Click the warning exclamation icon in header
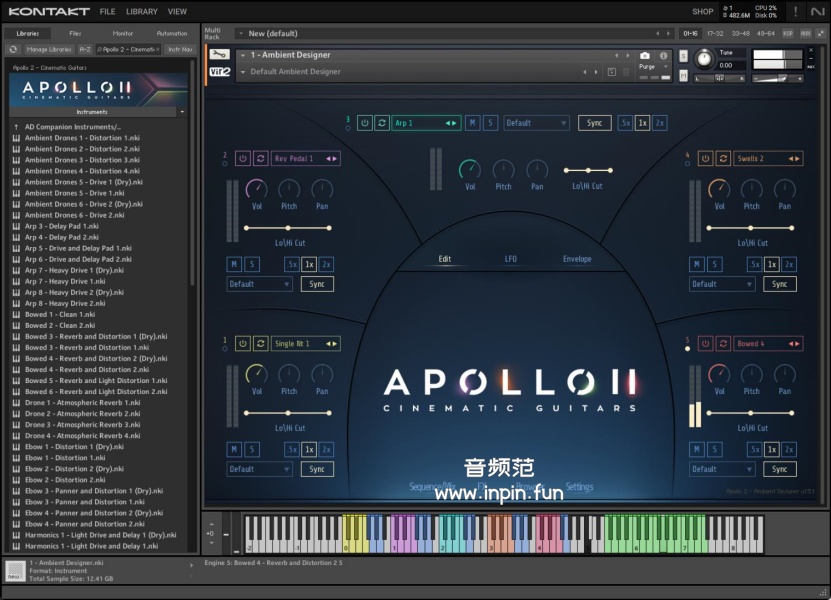This screenshot has width=831, height=600. coord(795,12)
